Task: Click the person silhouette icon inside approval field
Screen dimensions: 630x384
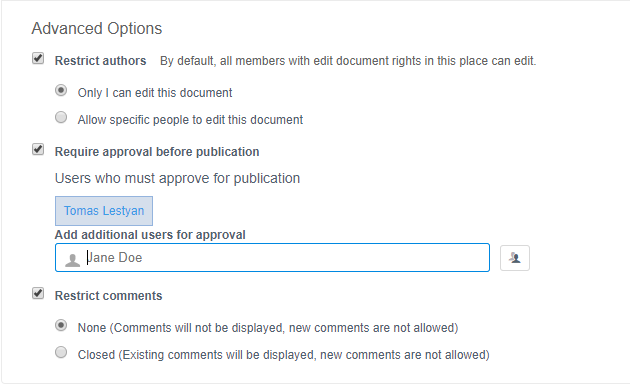Action: (72, 260)
